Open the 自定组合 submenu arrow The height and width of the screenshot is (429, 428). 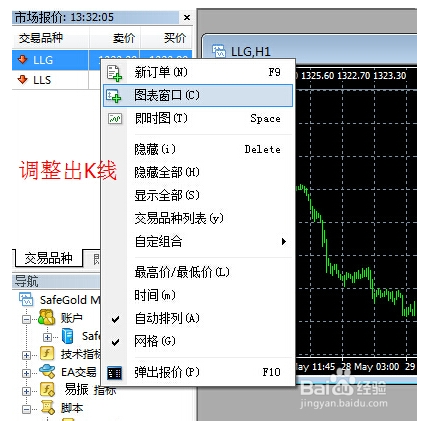(284, 241)
